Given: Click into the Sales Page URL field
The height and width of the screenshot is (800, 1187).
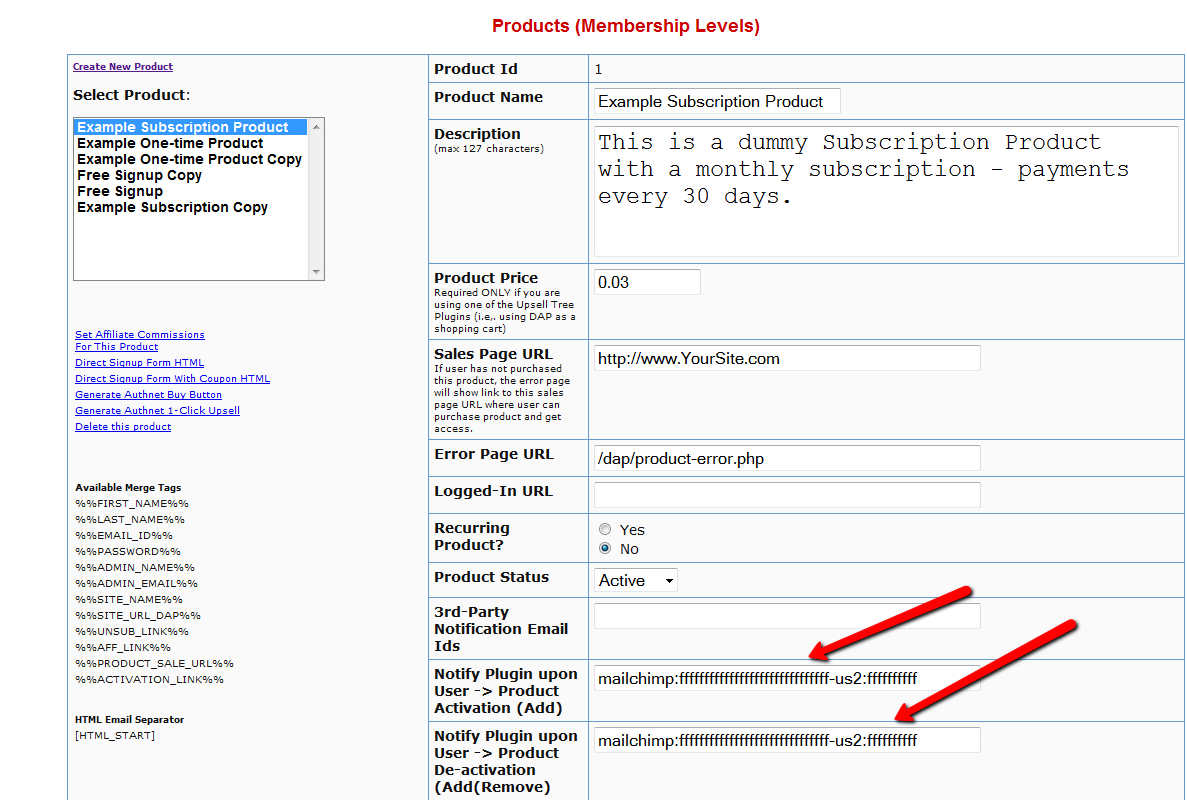Looking at the screenshot, I should [786, 358].
